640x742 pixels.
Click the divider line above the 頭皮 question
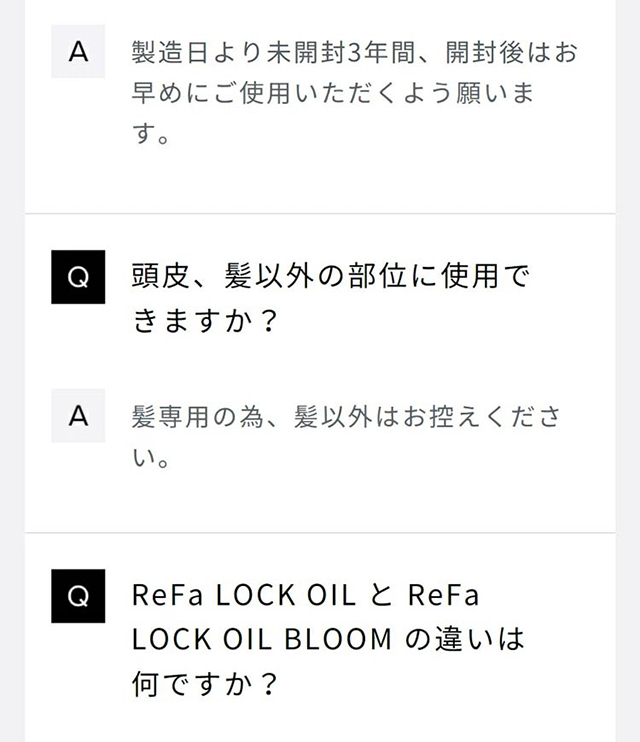pos(320,214)
